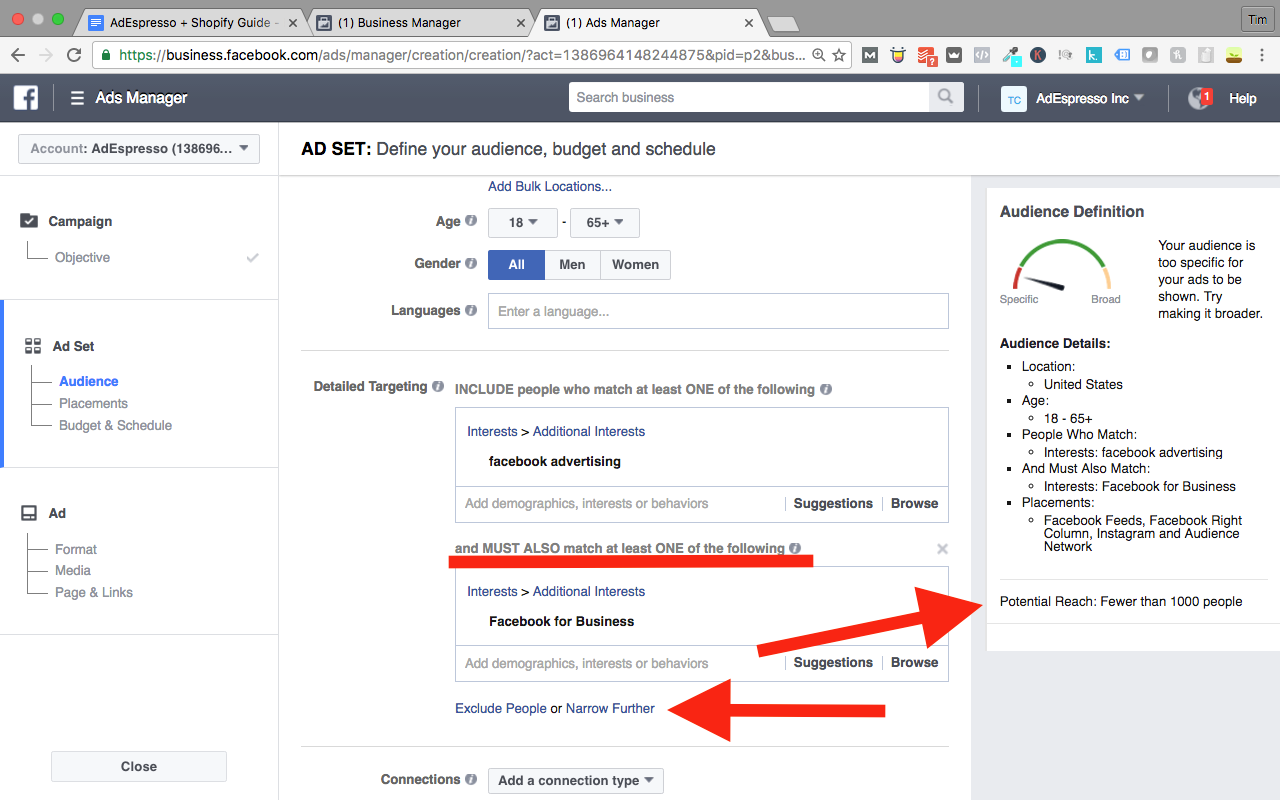1280x800 pixels.
Task: Click Suggestions in the first targeting box
Action: point(833,503)
